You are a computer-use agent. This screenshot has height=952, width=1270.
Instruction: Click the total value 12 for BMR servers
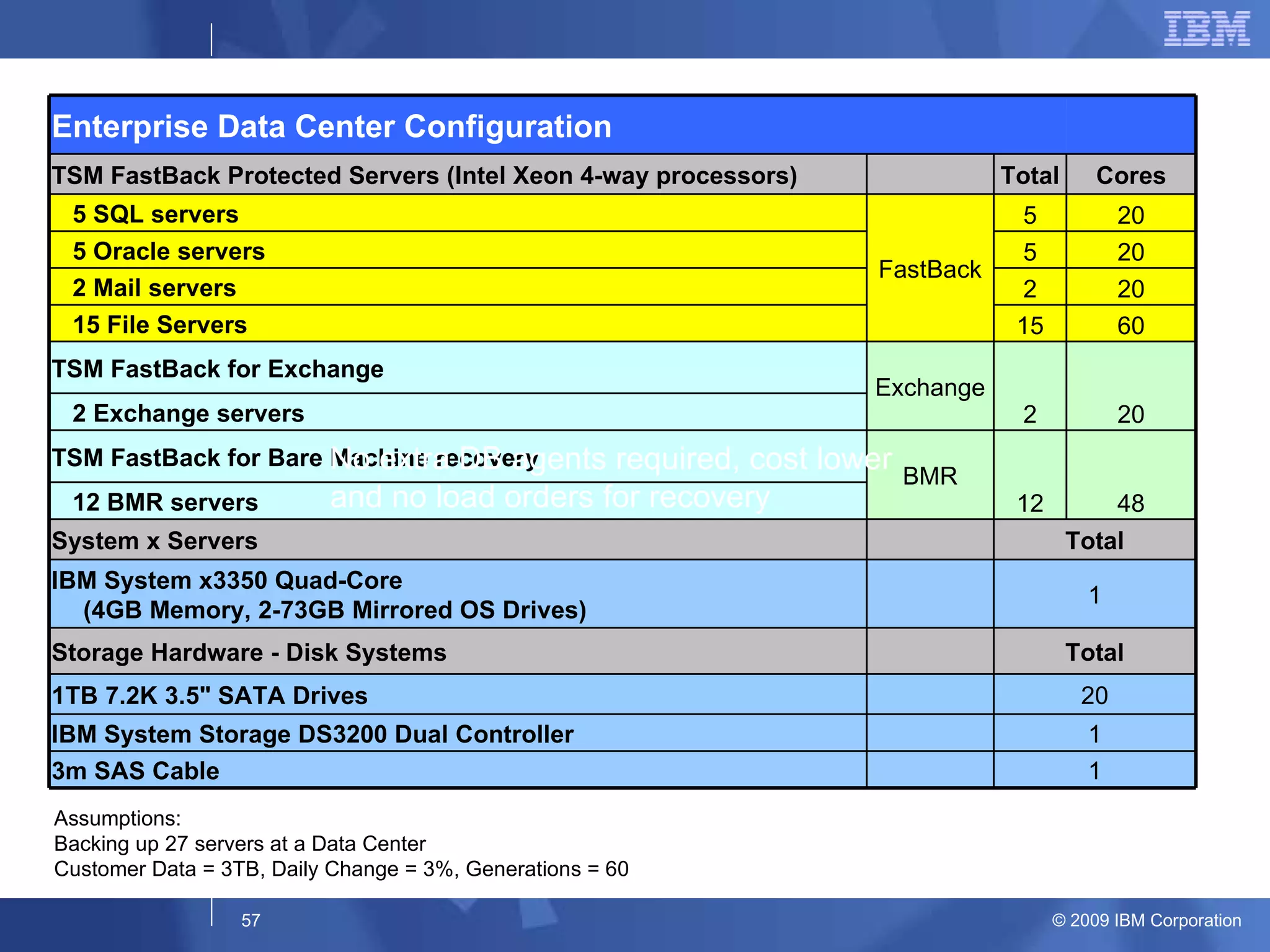tap(1030, 504)
